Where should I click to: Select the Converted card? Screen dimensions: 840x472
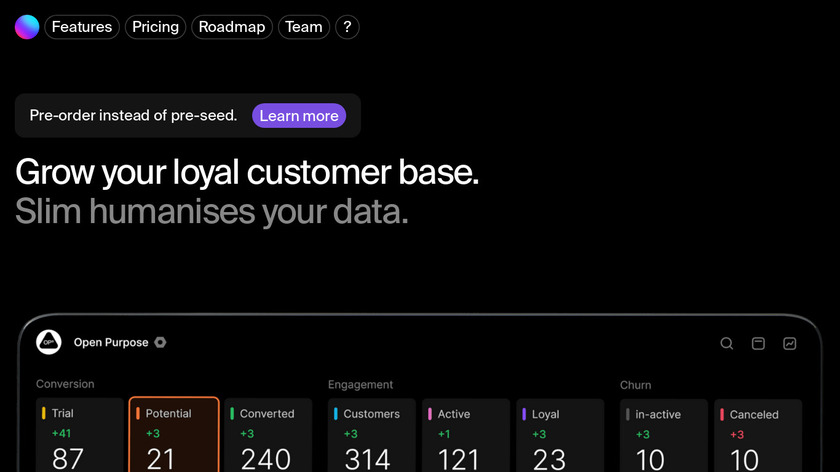[268, 435]
